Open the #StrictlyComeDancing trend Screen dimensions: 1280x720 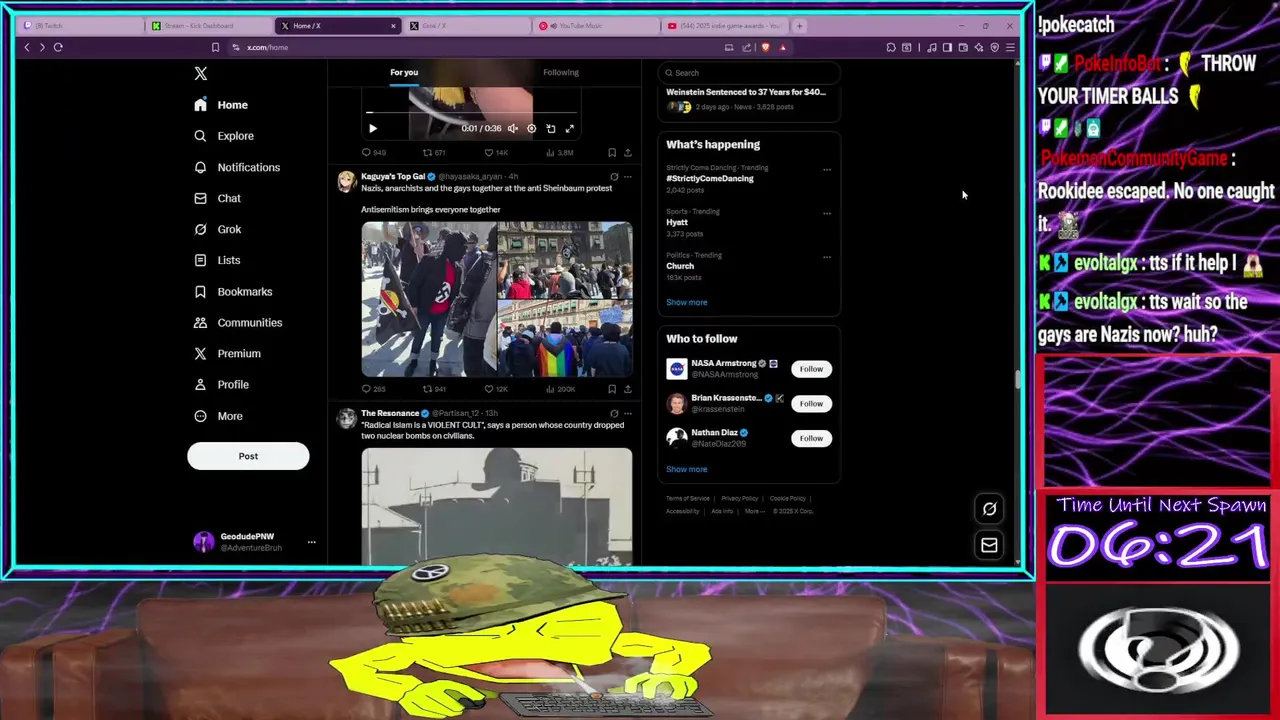coord(710,179)
